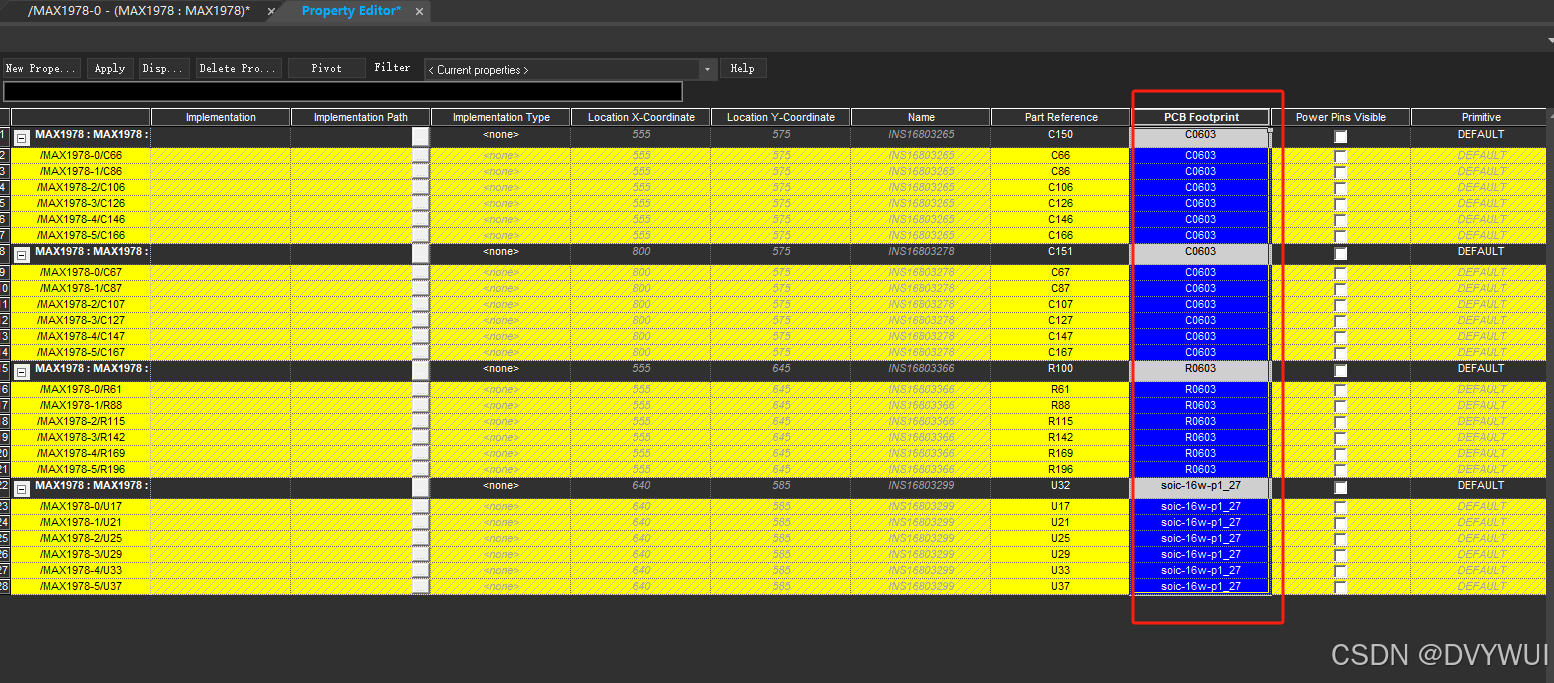1554x683 pixels.
Task: Select Part Reference cell R196
Action: pyautogui.click(x=1061, y=469)
